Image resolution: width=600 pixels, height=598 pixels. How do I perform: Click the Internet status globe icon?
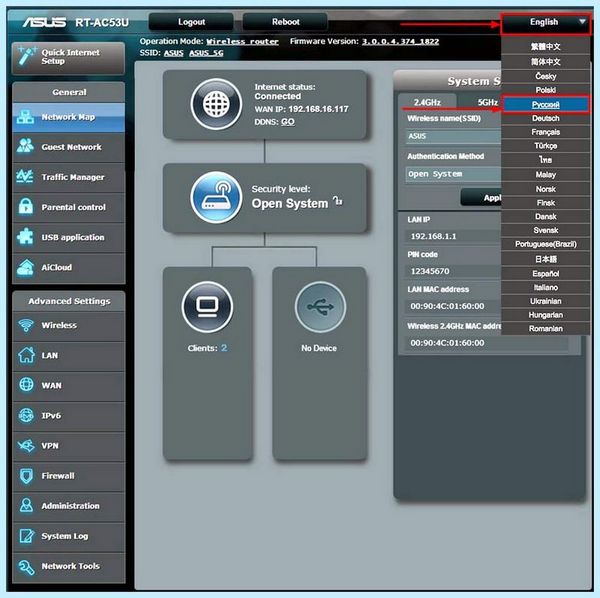(216, 104)
